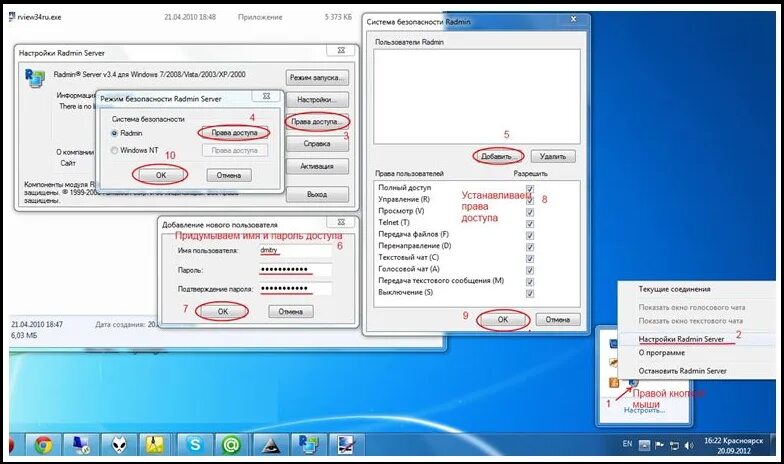
Task: Click the empty Пользователи Radmin list box
Action: click(477, 96)
